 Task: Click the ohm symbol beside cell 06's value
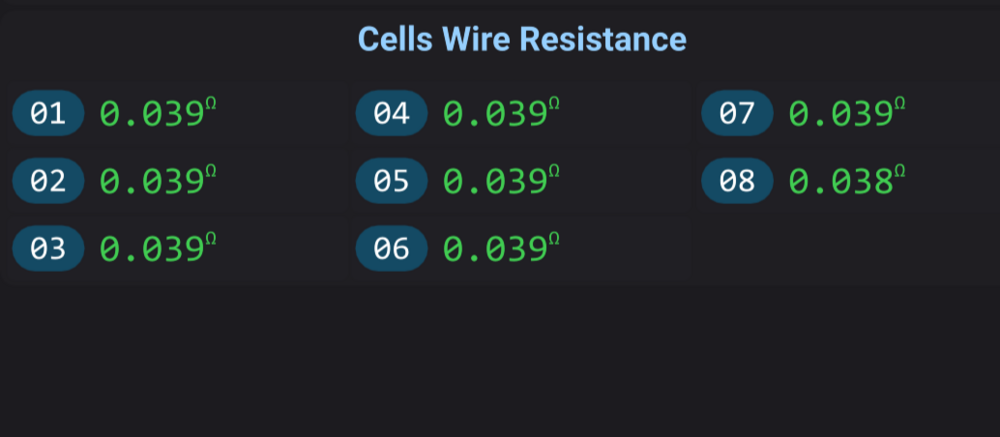click(x=555, y=238)
